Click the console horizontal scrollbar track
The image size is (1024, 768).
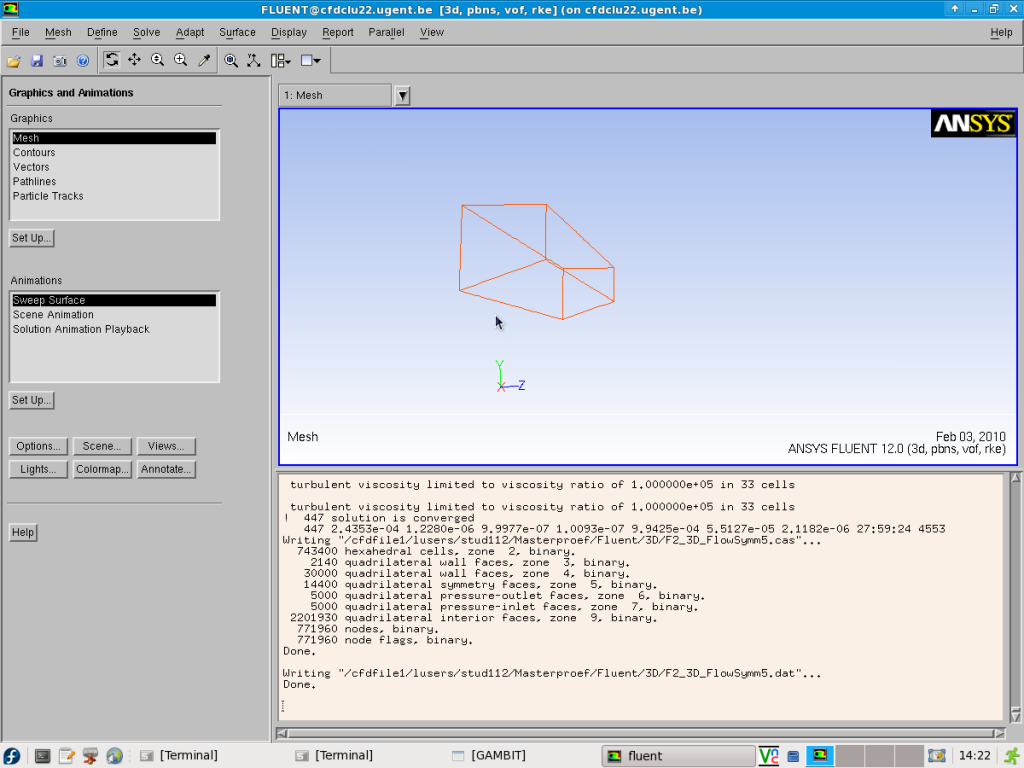643,733
